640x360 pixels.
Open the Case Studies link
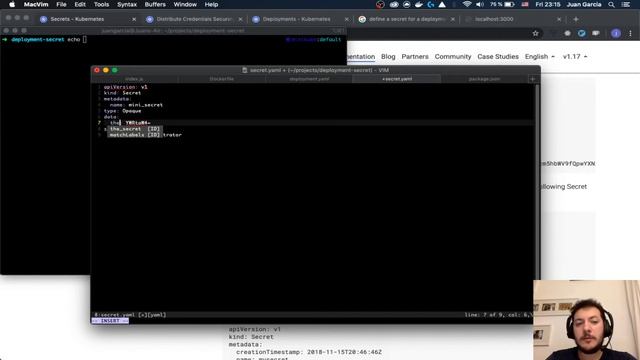click(x=498, y=56)
